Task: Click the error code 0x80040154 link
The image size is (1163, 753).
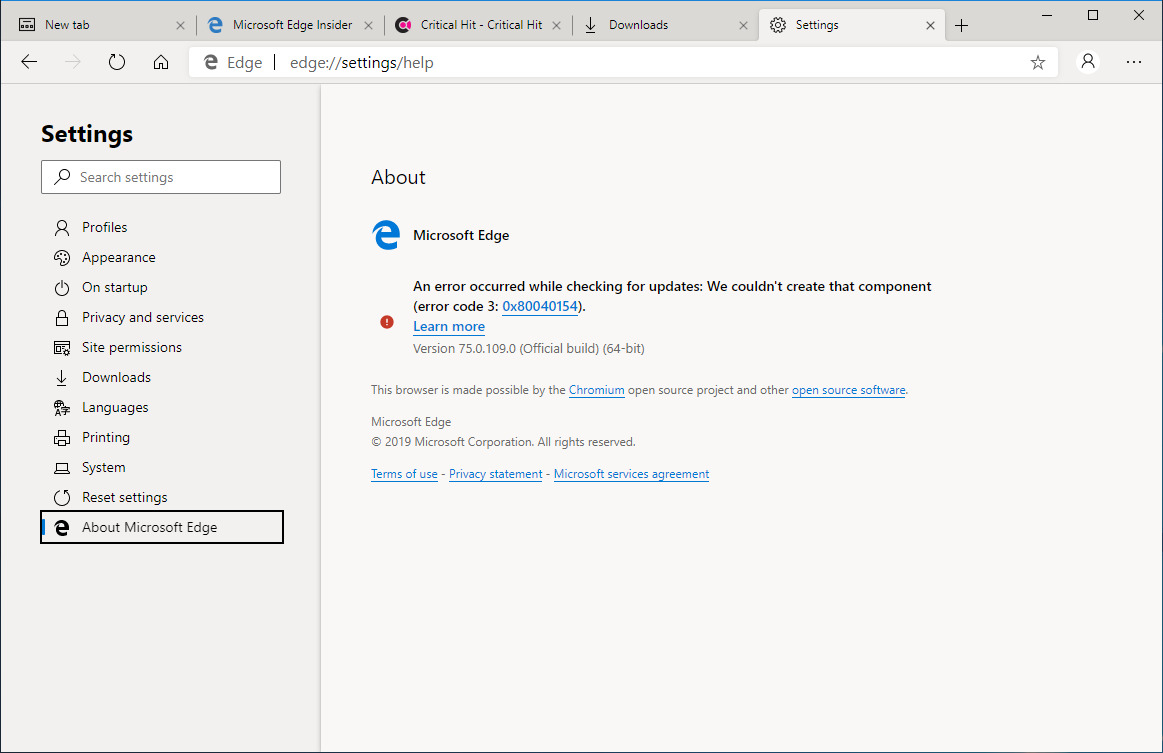Action: click(x=540, y=306)
